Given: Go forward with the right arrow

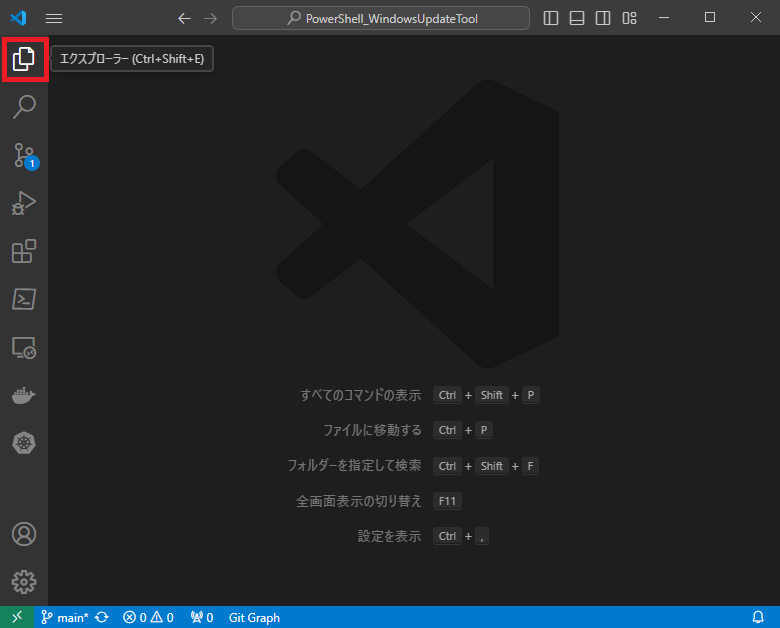Looking at the screenshot, I should click(211, 18).
